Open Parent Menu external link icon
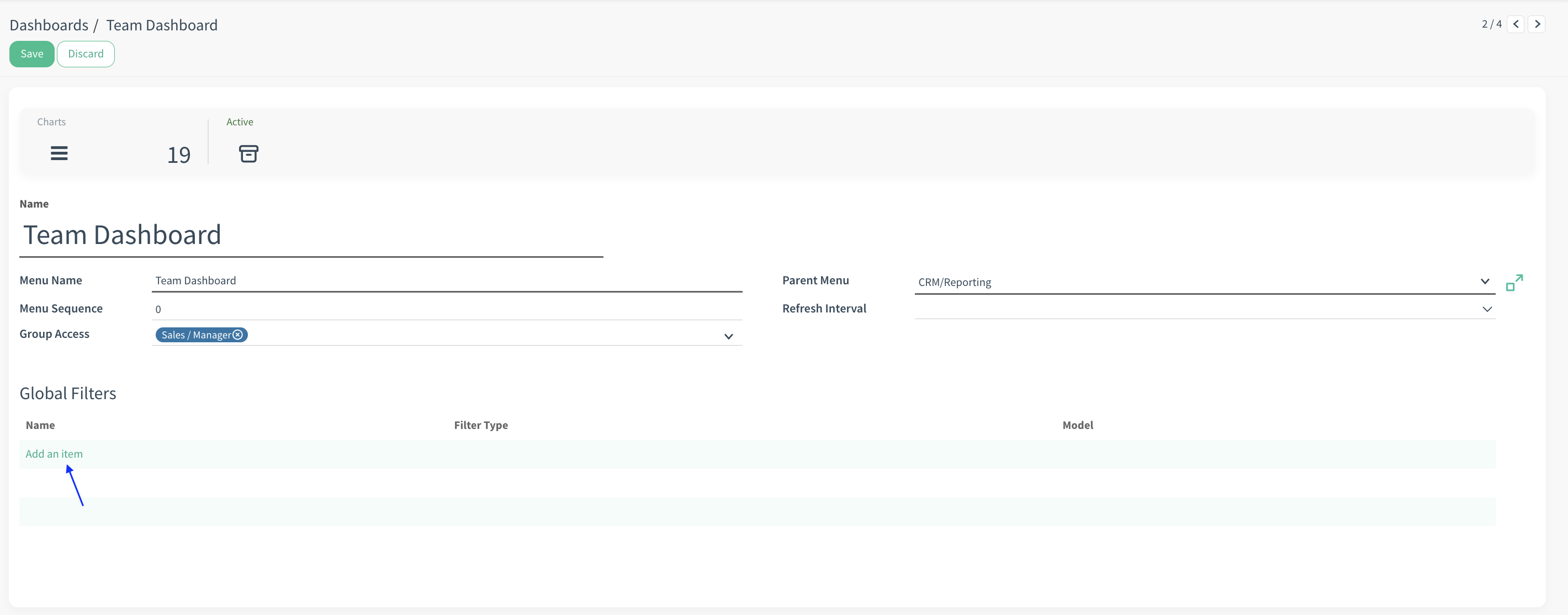 tap(1514, 283)
